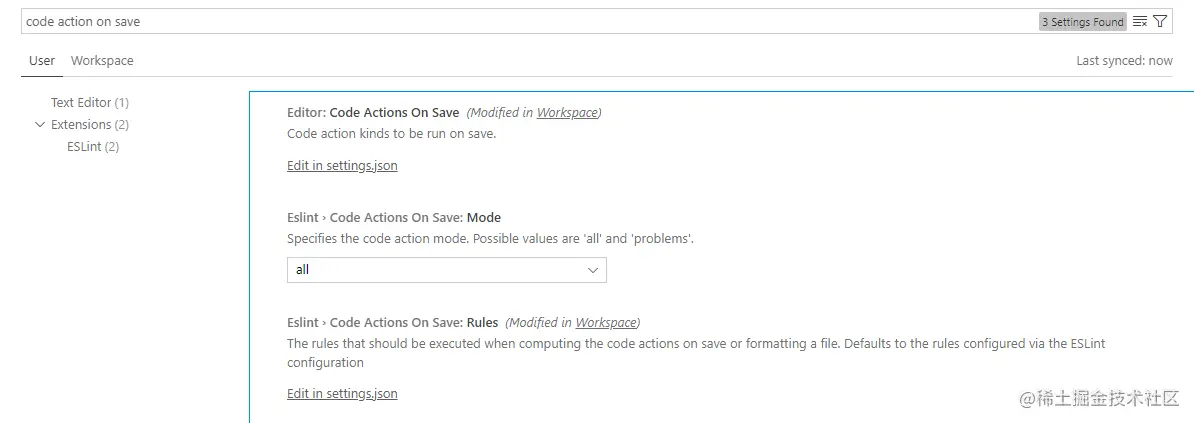1194x423 pixels.
Task: Open the settings filter funnel icon
Action: click(x=1160, y=21)
